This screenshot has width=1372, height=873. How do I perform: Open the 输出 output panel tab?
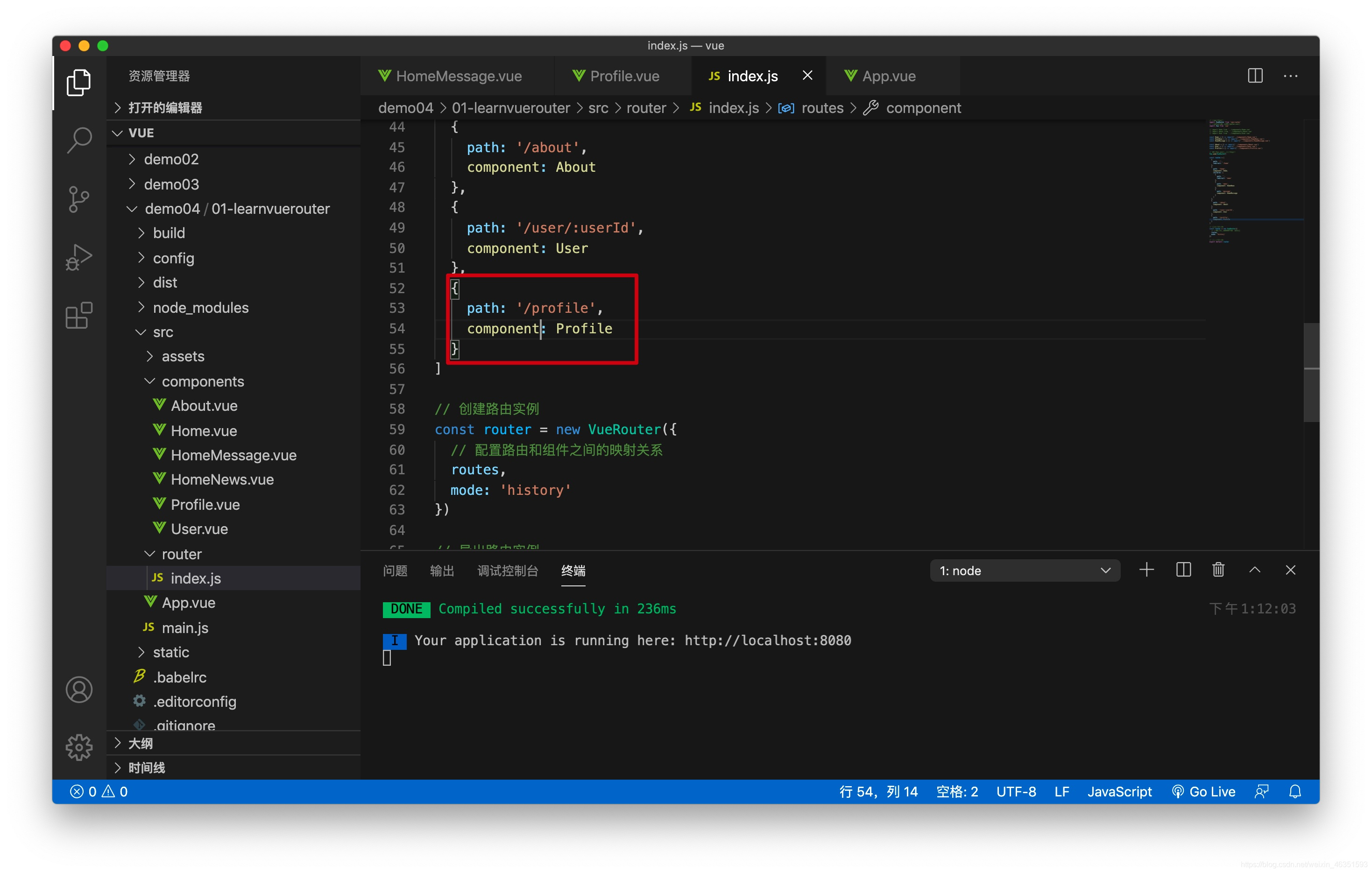tap(442, 570)
